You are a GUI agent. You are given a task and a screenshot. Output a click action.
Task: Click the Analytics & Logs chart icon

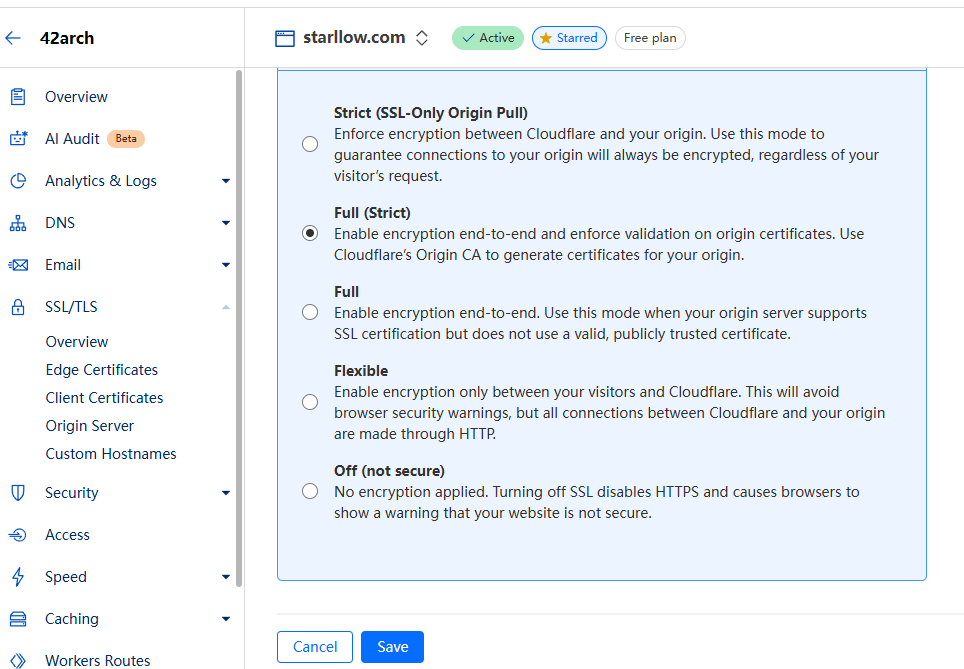click(18, 181)
